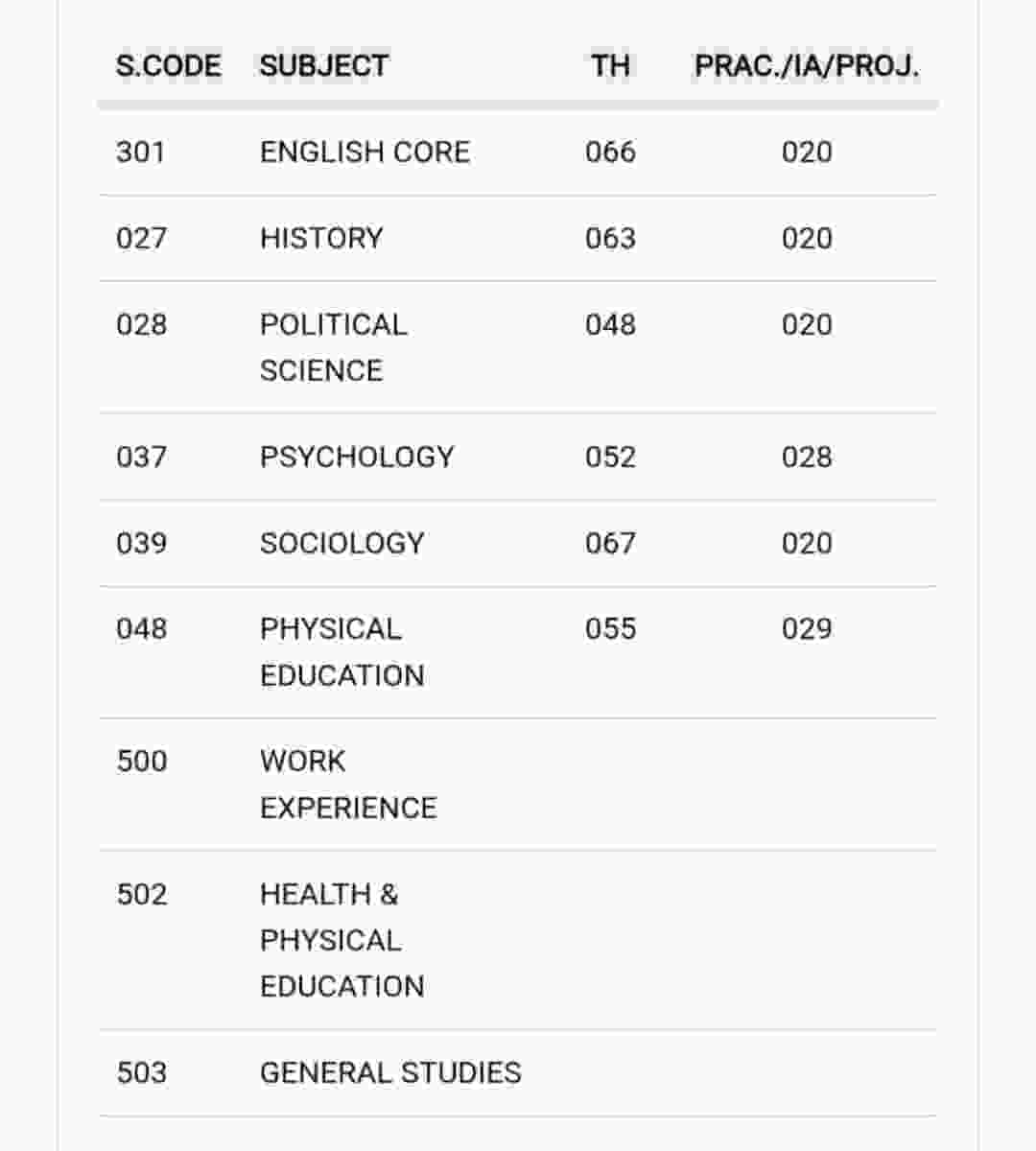Select the WORK EXPERIENCE subject row
Image resolution: width=1036 pixels, height=1151 pixels.
[x=347, y=785]
